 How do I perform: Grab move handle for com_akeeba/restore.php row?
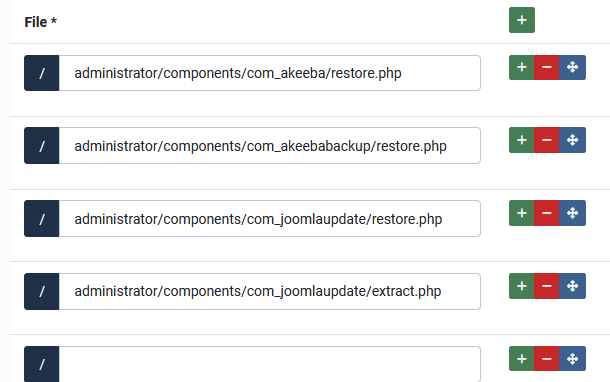572,67
